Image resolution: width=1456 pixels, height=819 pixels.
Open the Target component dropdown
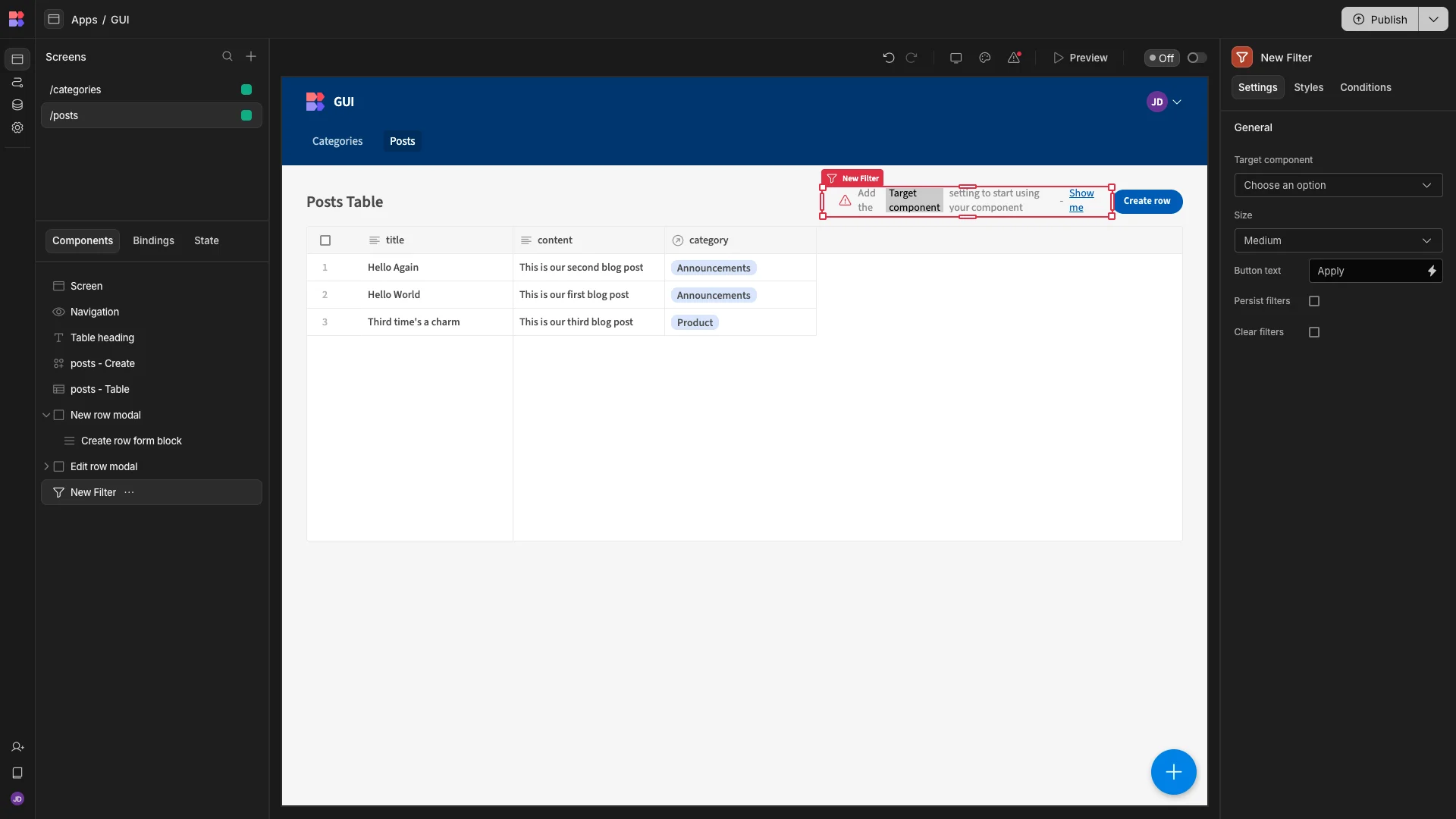pyautogui.click(x=1338, y=185)
